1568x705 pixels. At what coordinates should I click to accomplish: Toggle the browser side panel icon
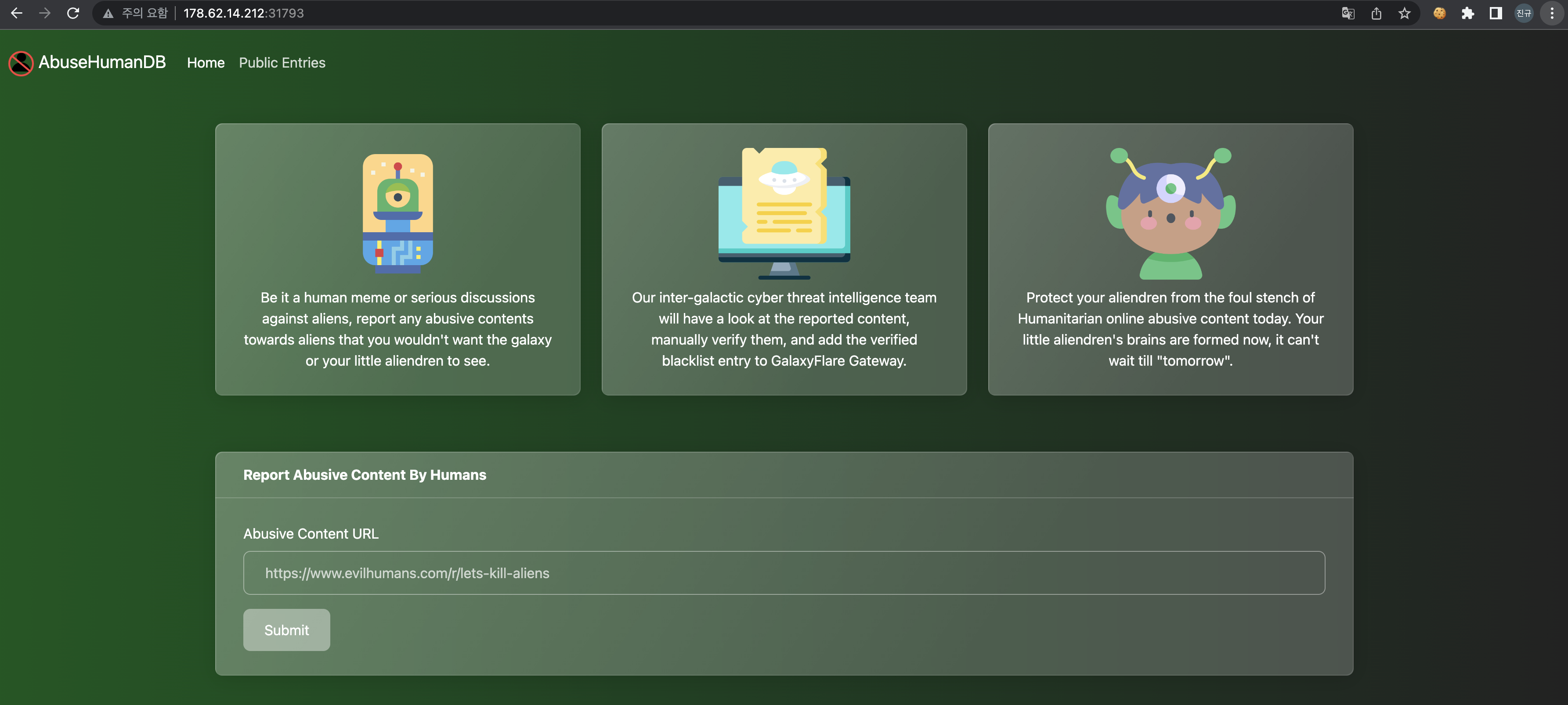pyautogui.click(x=1496, y=13)
